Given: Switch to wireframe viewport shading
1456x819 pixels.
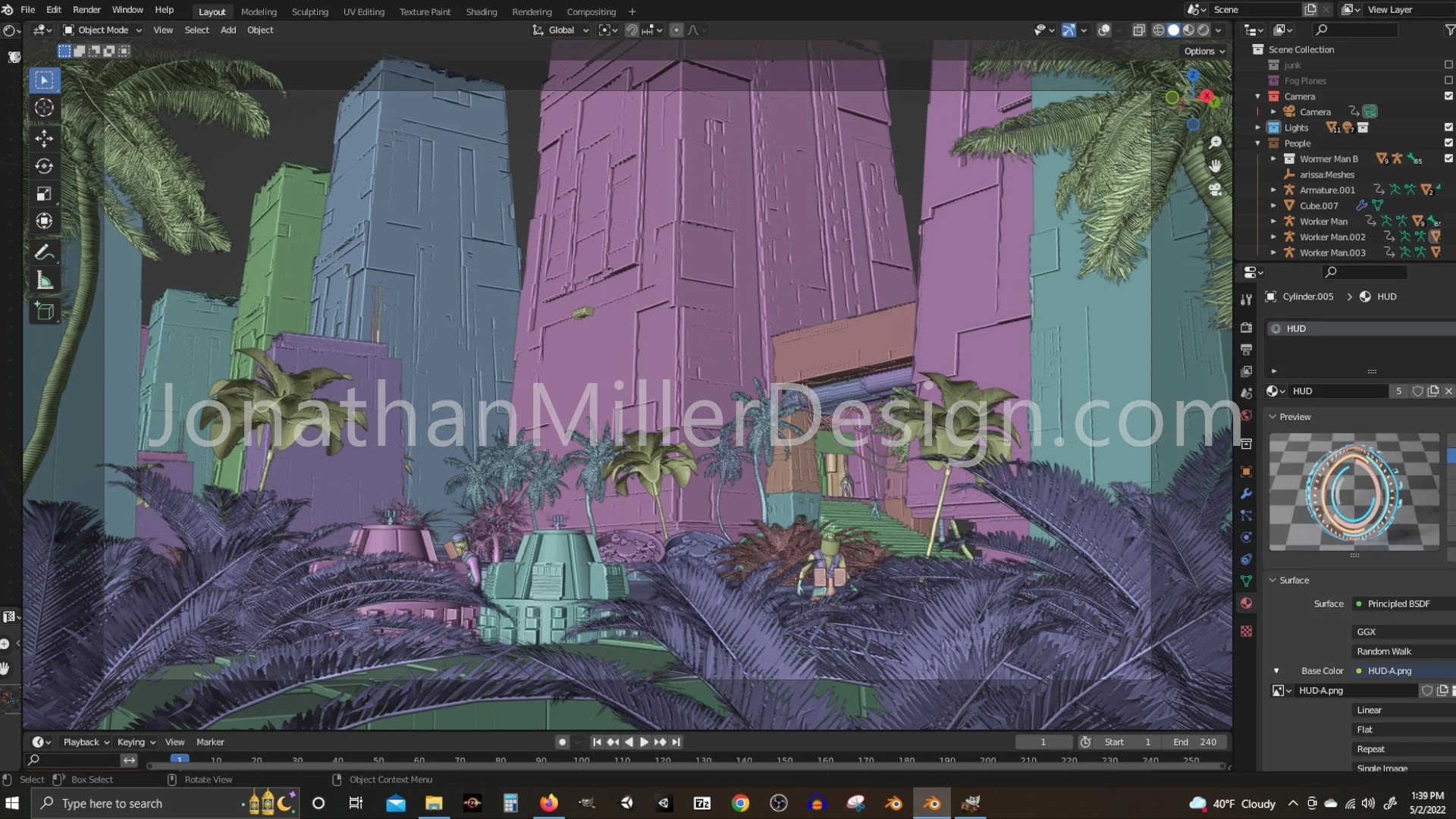Looking at the screenshot, I should [1158, 30].
